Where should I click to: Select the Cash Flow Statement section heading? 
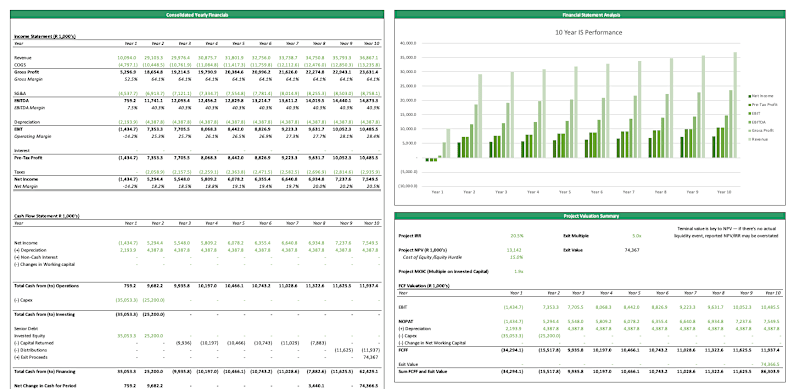click(46, 216)
